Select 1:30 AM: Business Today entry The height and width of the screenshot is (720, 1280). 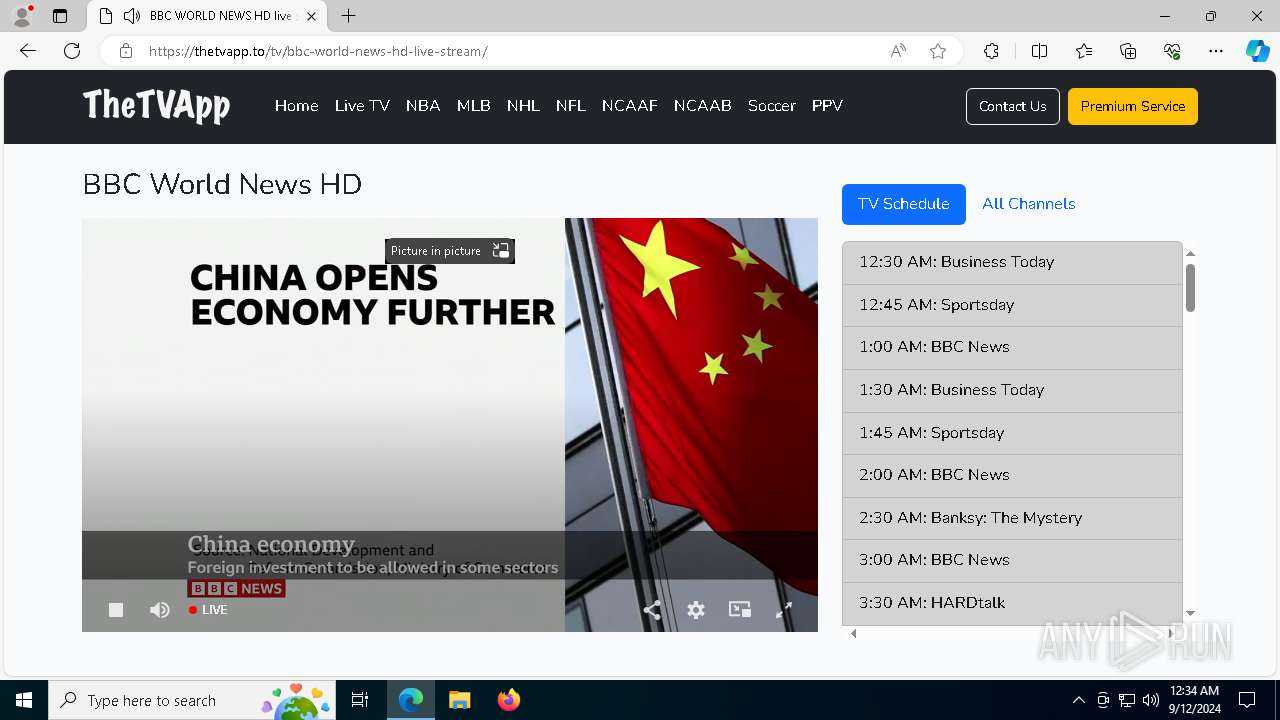[1012, 390]
